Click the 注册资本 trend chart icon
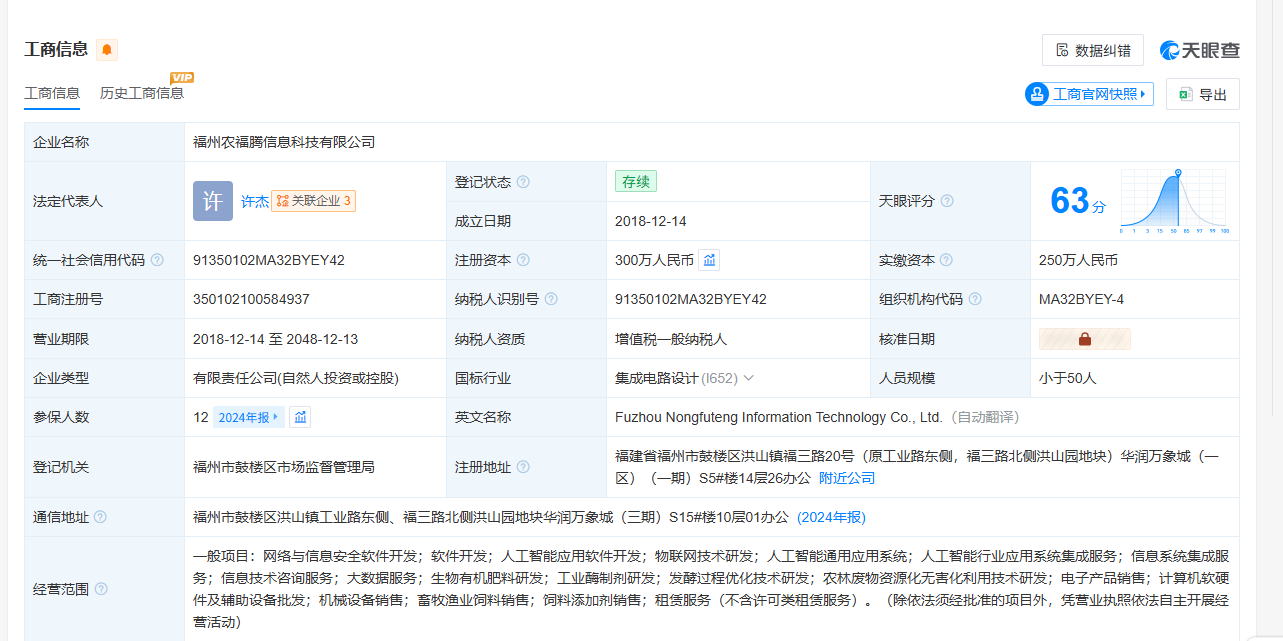This screenshot has height=641, width=1283. pyautogui.click(x=709, y=260)
